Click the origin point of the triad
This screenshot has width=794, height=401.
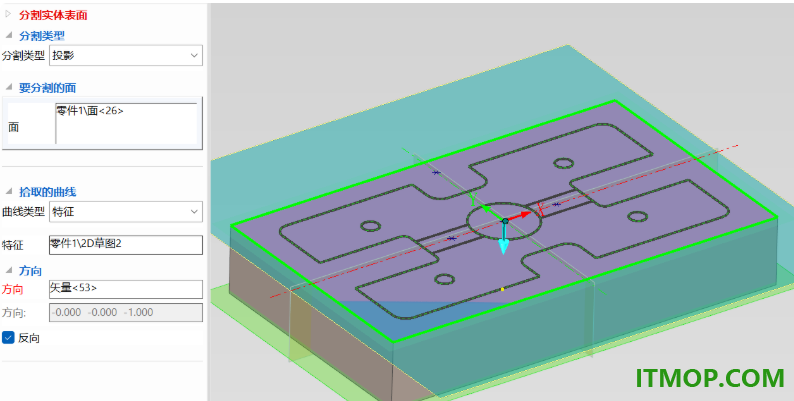click(x=505, y=221)
